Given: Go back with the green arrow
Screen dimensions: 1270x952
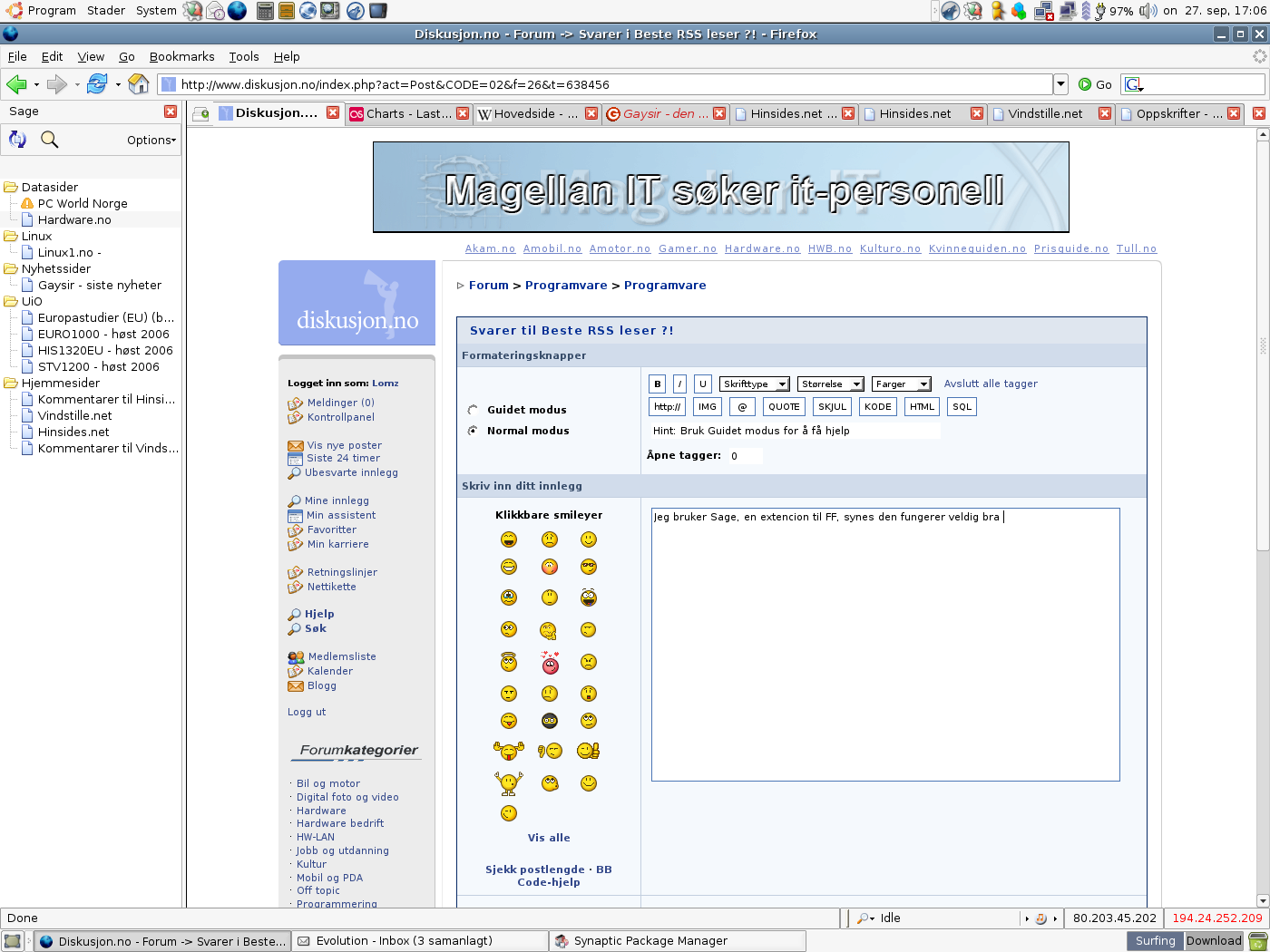Looking at the screenshot, I should click(x=16, y=84).
